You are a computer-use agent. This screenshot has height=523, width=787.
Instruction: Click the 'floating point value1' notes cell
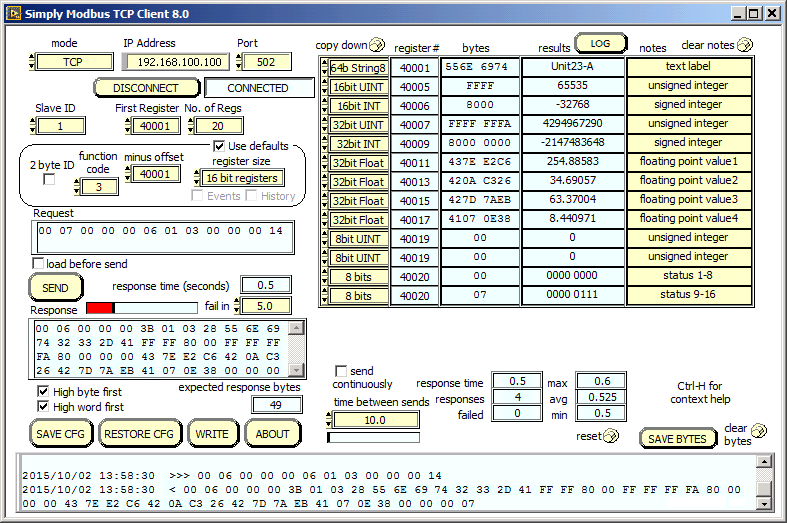689,161
